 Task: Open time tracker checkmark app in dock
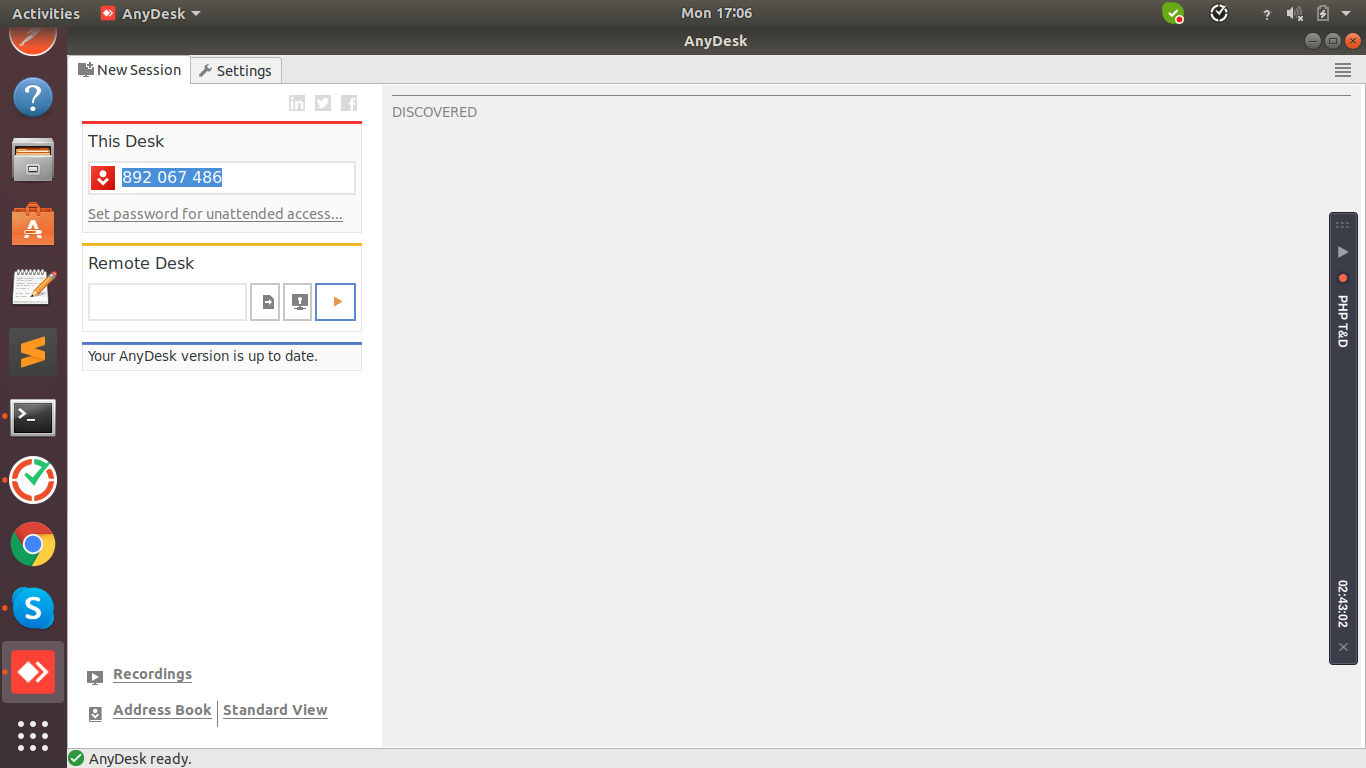(x=33, y=480)
